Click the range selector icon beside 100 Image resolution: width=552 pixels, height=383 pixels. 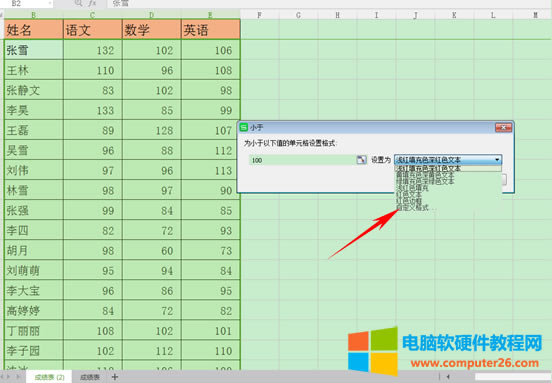pyautogui.click(x=361, y=160)
